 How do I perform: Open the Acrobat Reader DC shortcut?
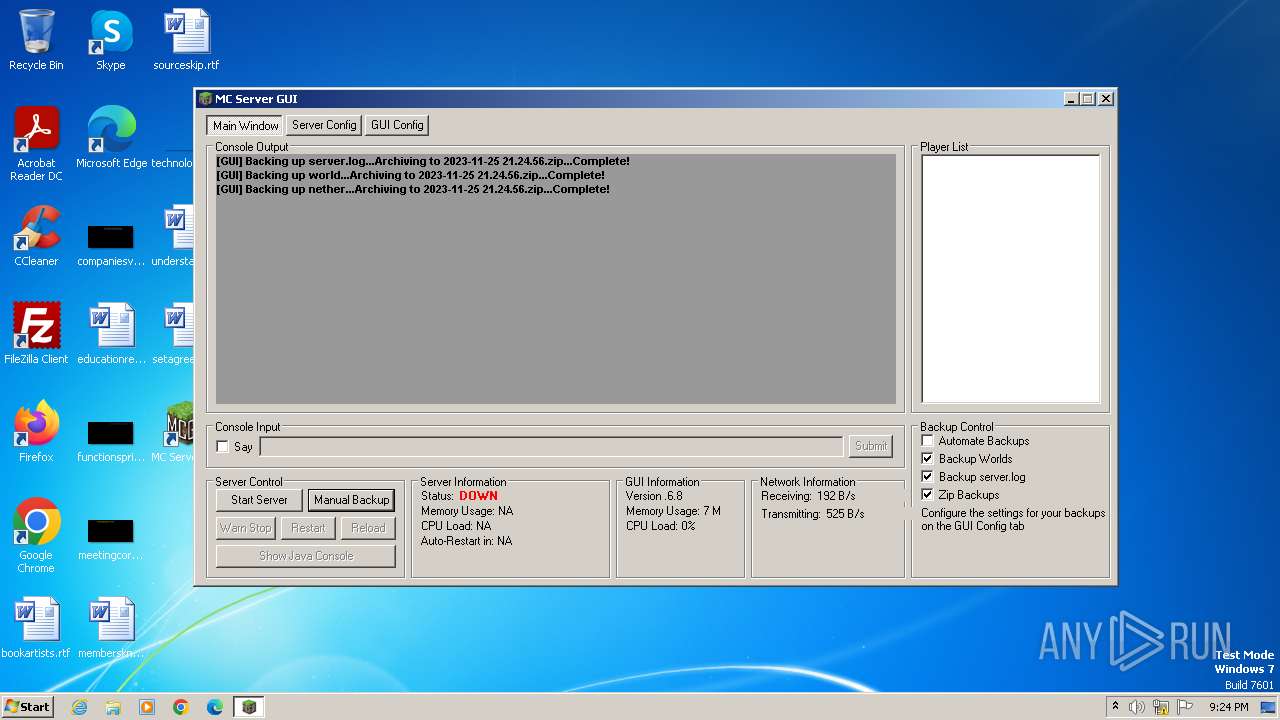pyautogui.click(x=36, y=143)
